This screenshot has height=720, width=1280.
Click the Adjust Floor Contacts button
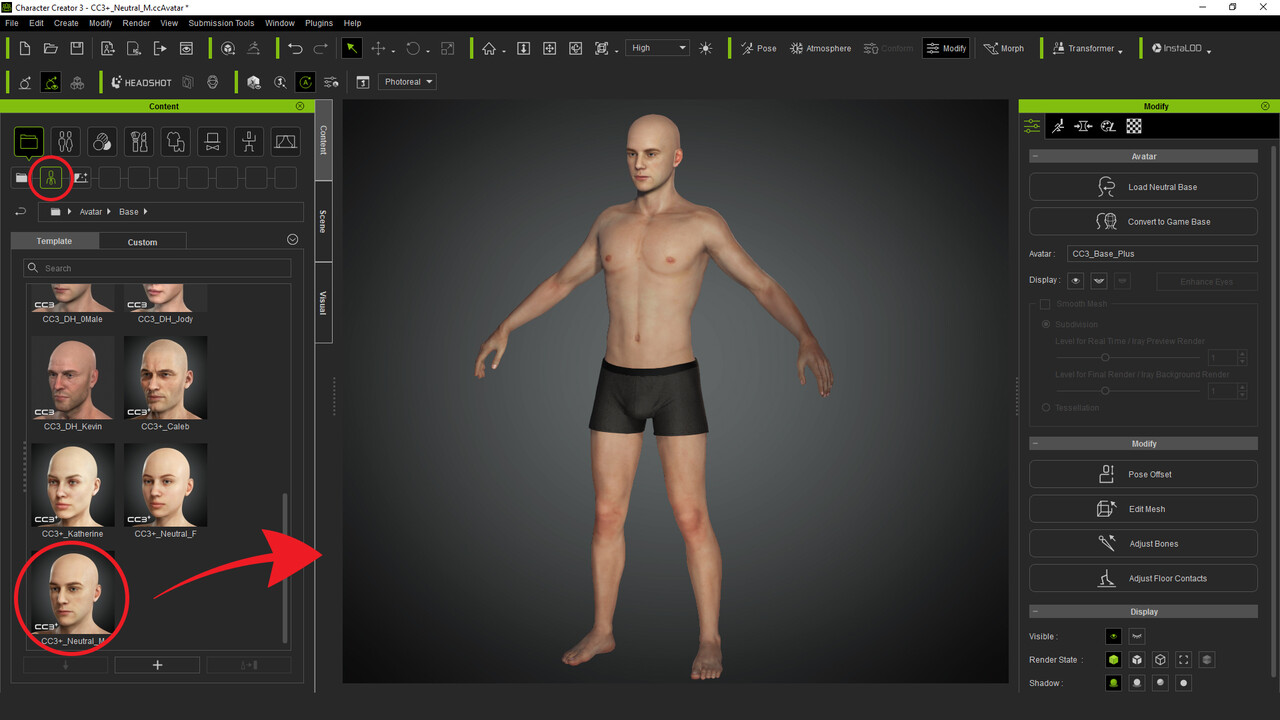(1143, 578)
